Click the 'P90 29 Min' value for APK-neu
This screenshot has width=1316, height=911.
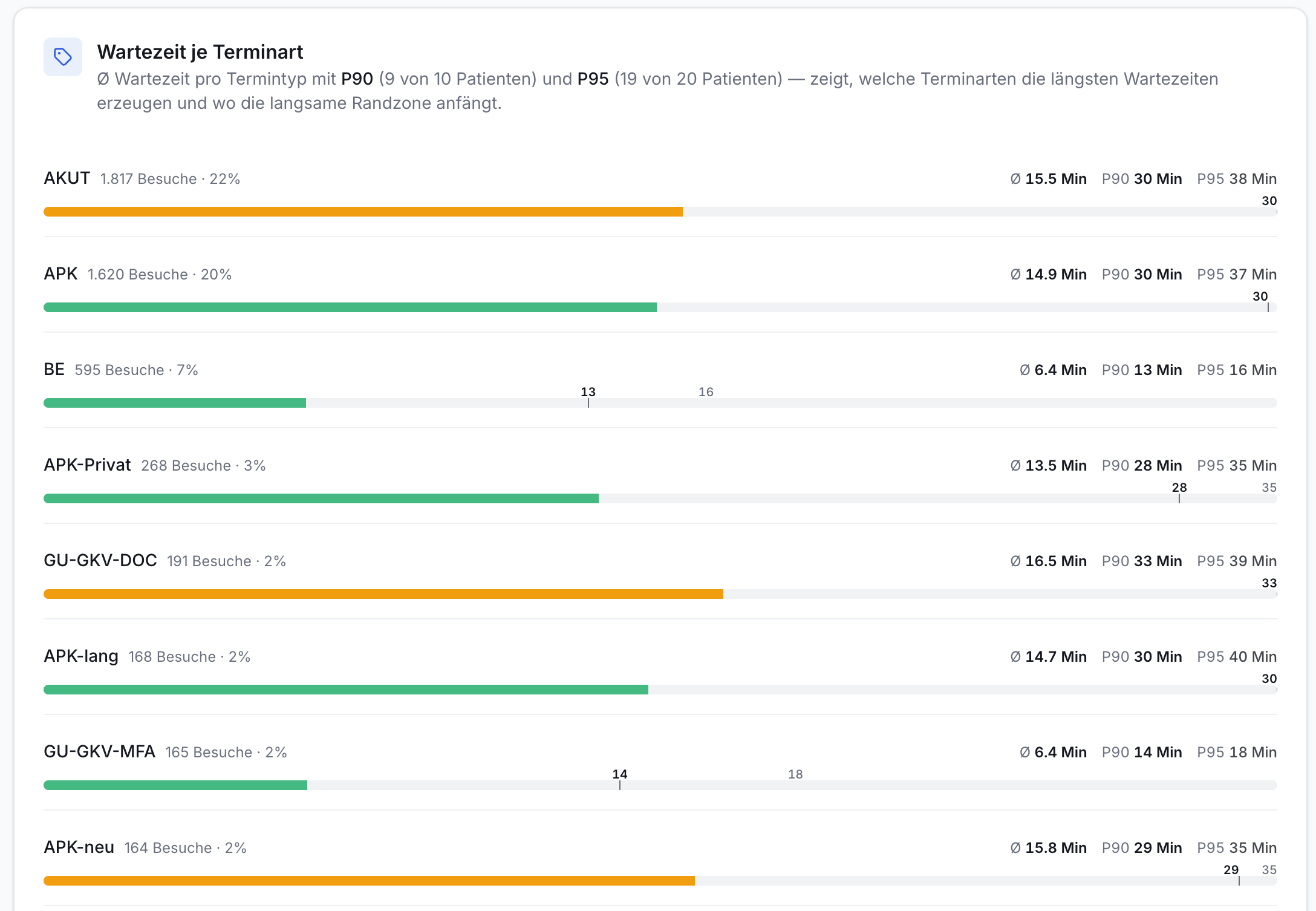click(1142, 848)
